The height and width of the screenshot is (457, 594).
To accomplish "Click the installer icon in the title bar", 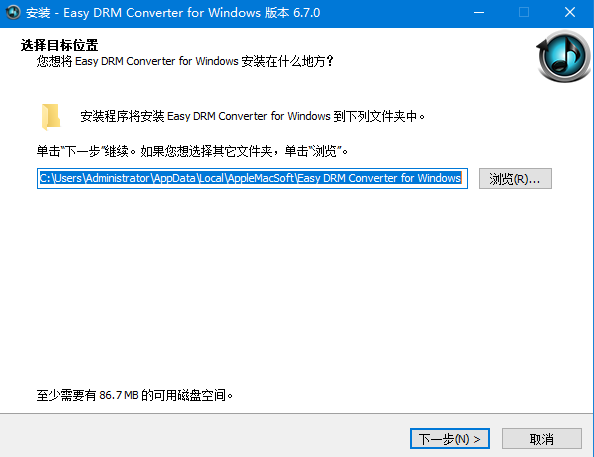I will 14,13.
